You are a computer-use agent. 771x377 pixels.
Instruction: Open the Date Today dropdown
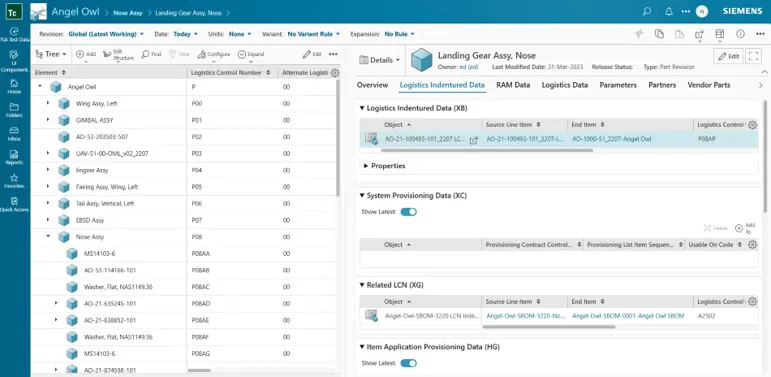(185, 34)
